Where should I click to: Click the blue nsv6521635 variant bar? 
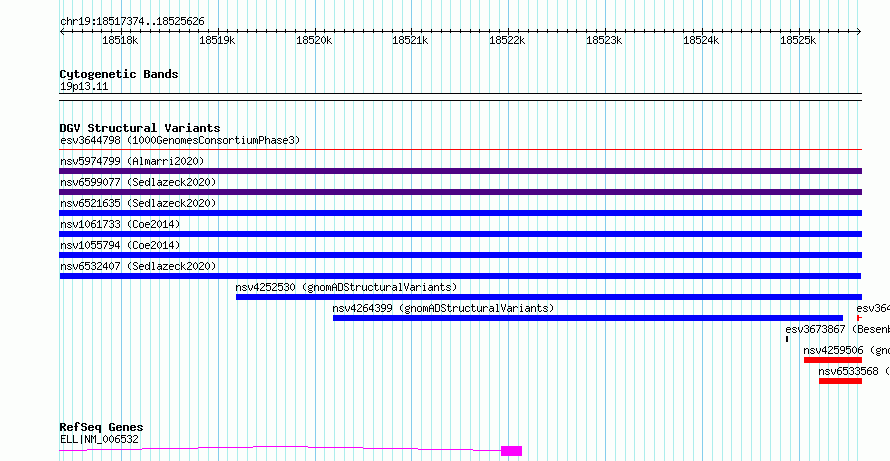(x=460, y=213)
